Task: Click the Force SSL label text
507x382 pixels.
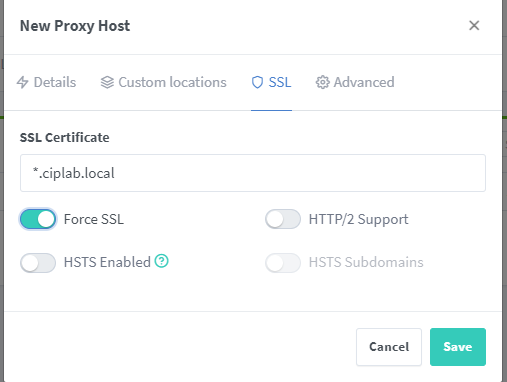Action: [x=94, y=219]
